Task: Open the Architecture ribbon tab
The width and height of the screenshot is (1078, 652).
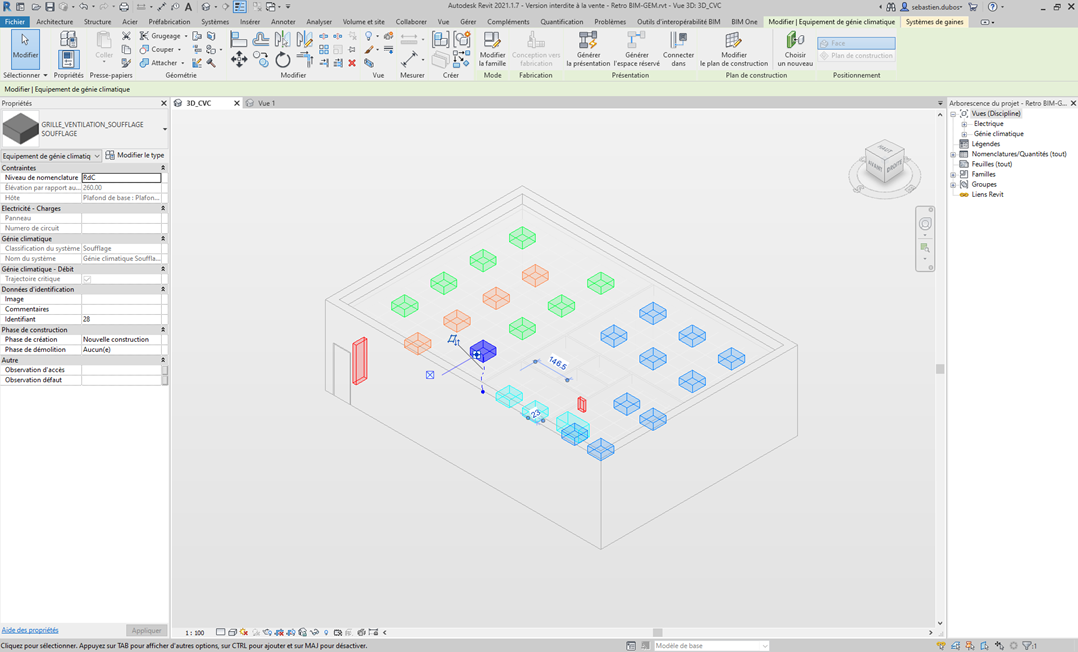Action: click(x=54, y=21)
